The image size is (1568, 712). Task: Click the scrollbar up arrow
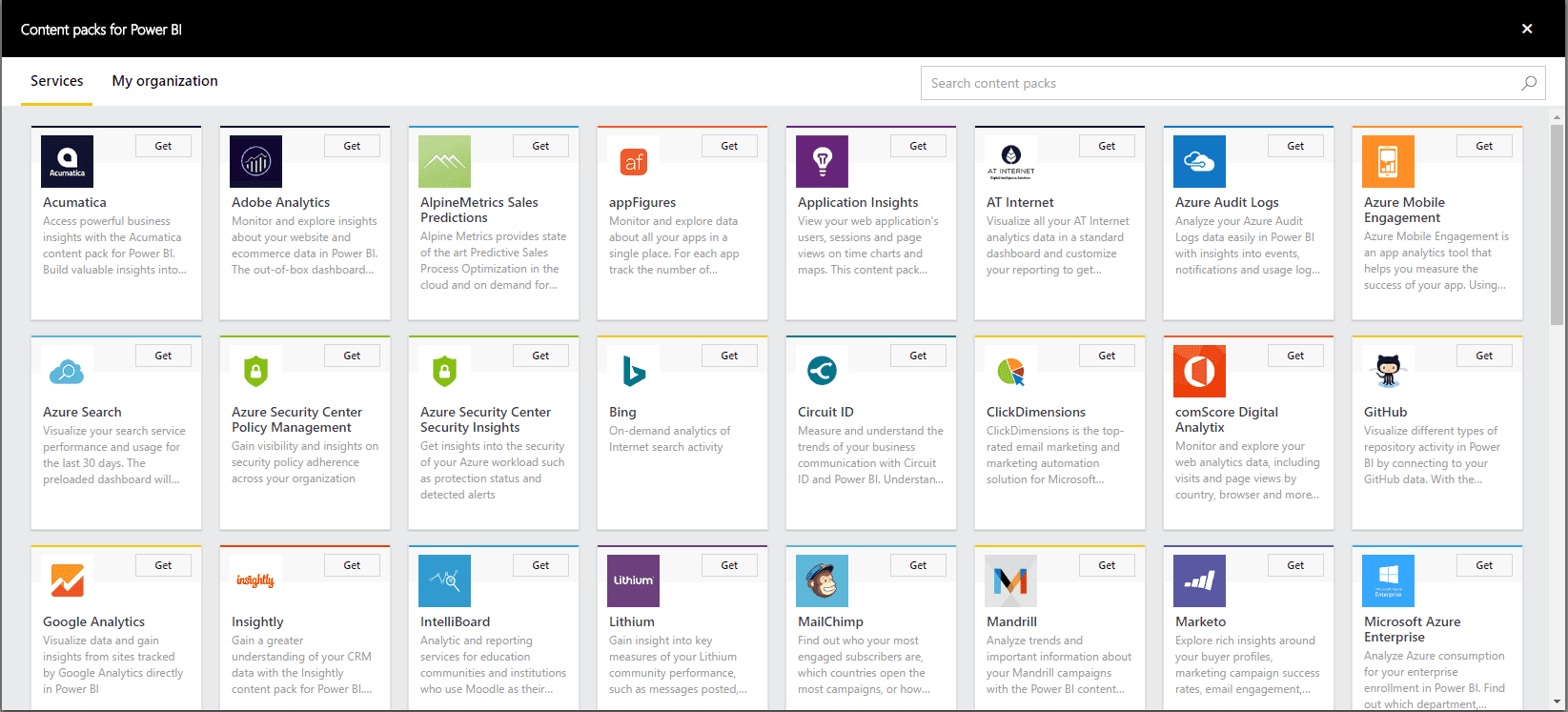(1558, 117)
